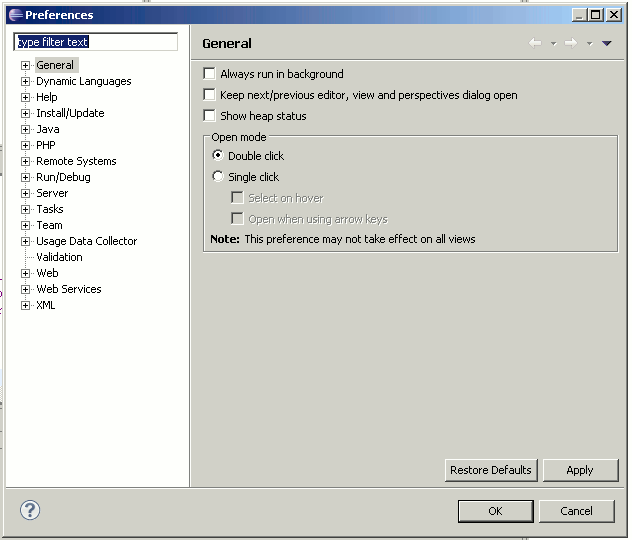Expand the PHP preferences node
This screenshot has height=540, width=632.
click(x=26, y=145)
